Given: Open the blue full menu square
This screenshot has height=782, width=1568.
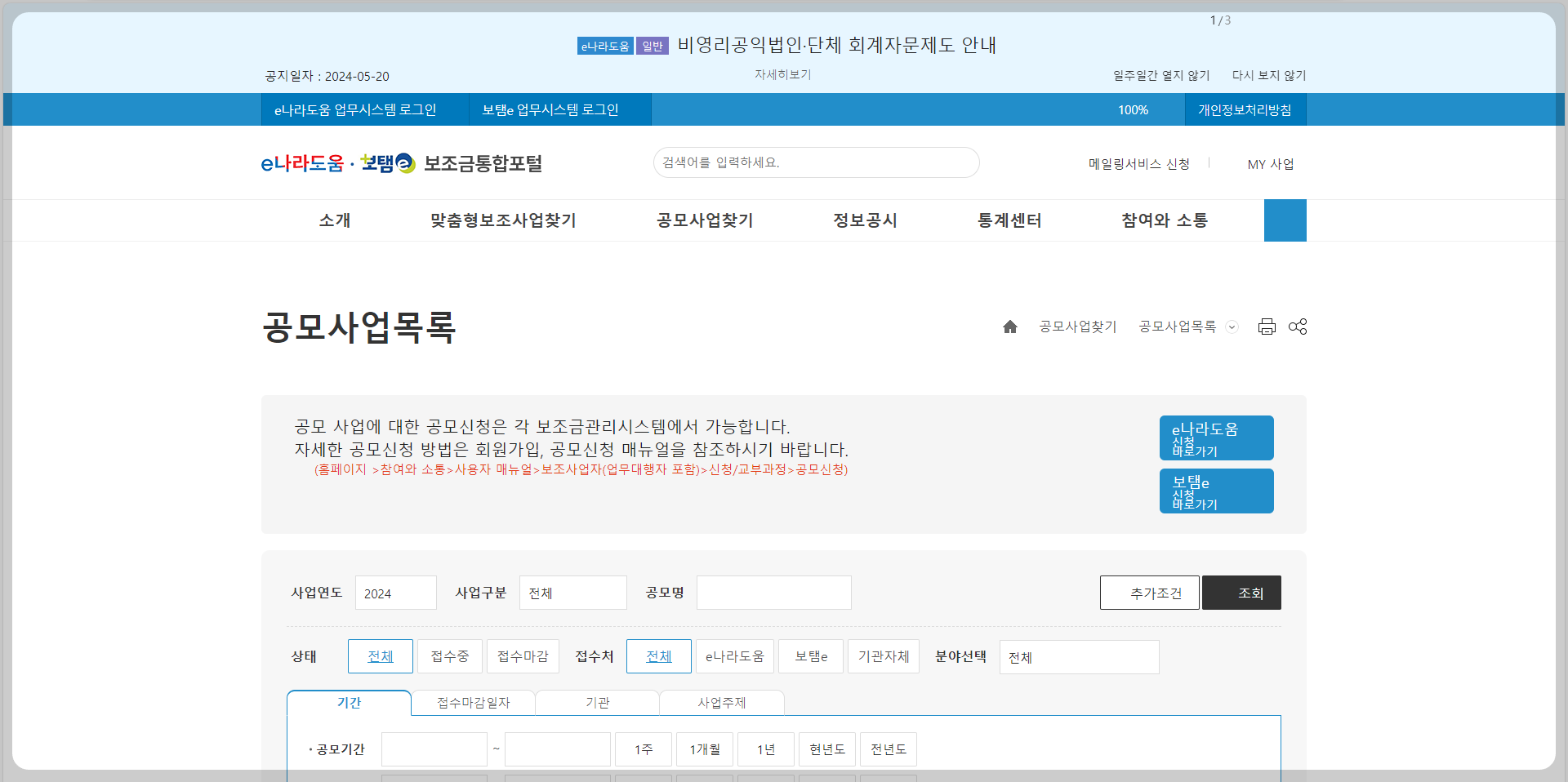Looking at the screenshot, I should pos(1285,220).
